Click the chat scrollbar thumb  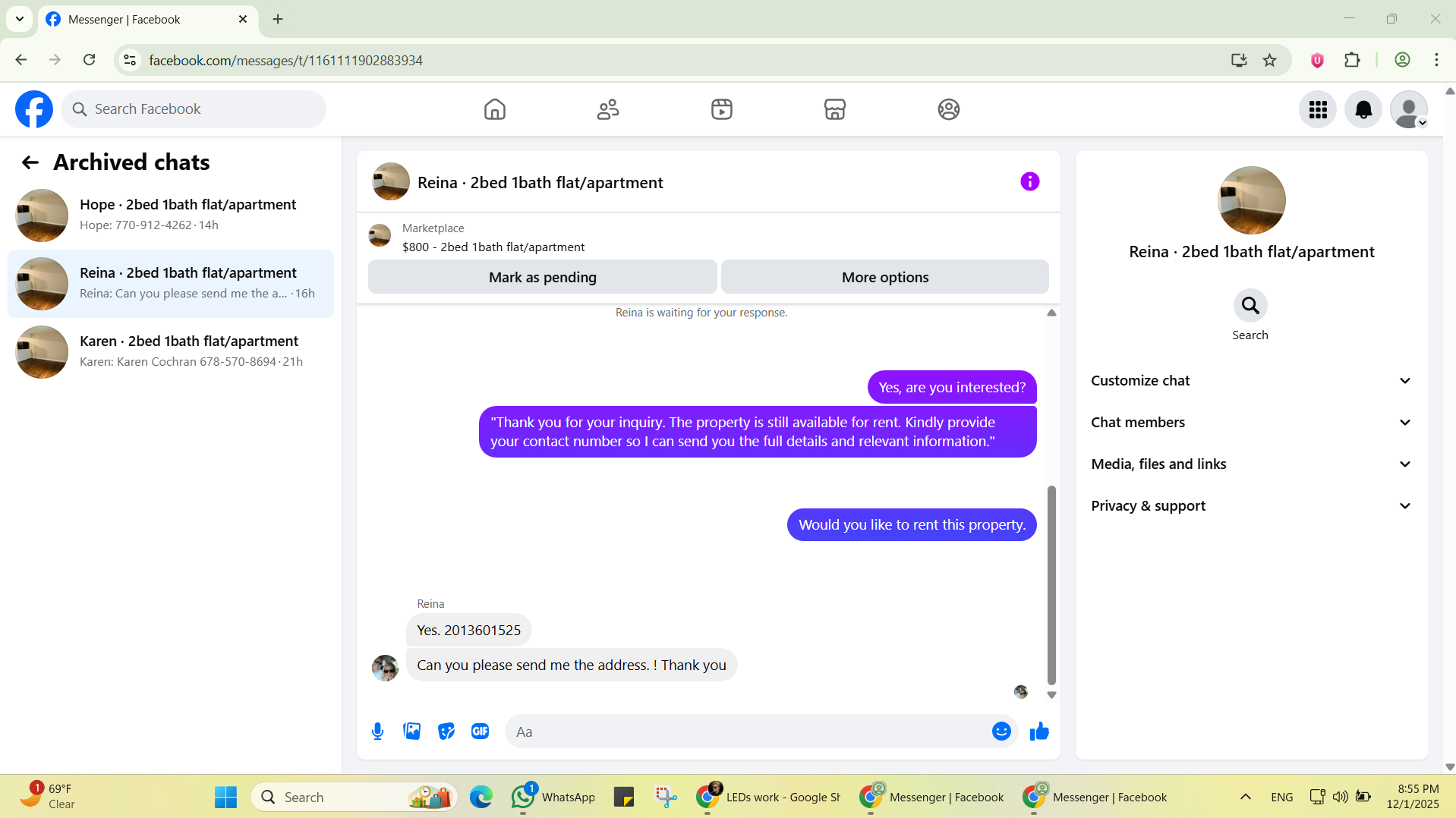click(x=1051, y=585)
